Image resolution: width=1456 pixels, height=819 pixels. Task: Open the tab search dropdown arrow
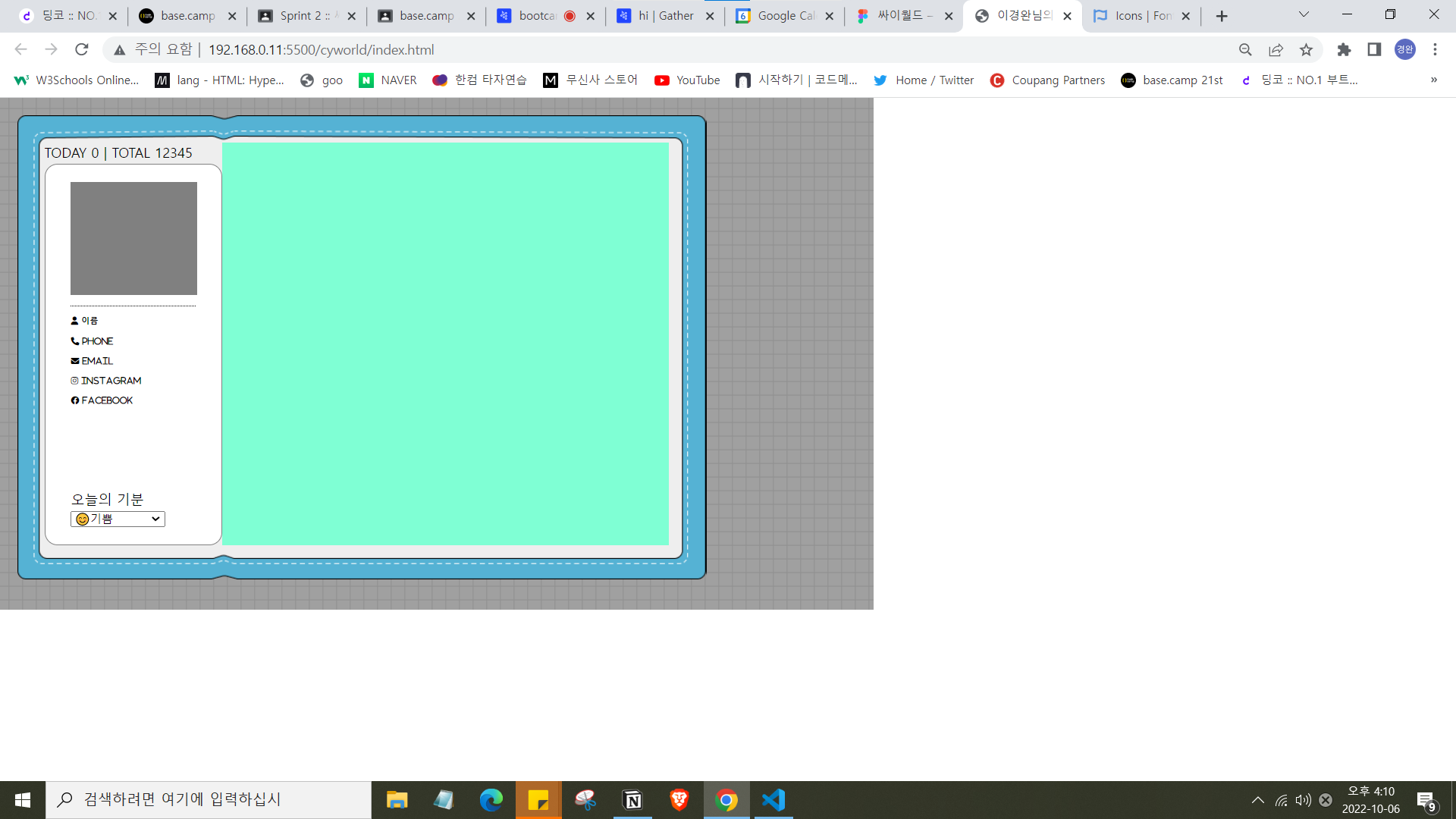[x=1304, y=15]
